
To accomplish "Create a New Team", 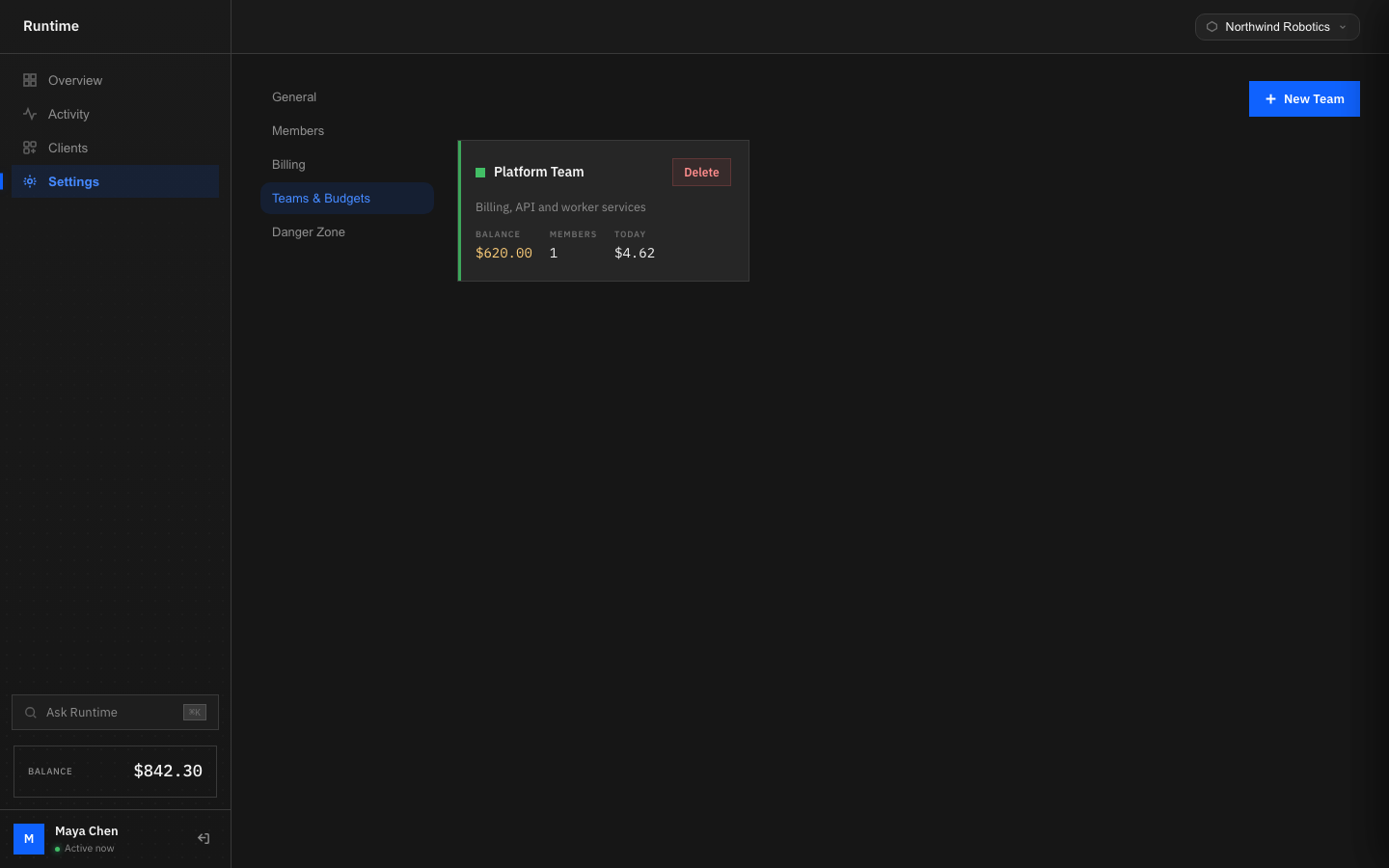I will pyautogui.click(x=1304, y=98).
